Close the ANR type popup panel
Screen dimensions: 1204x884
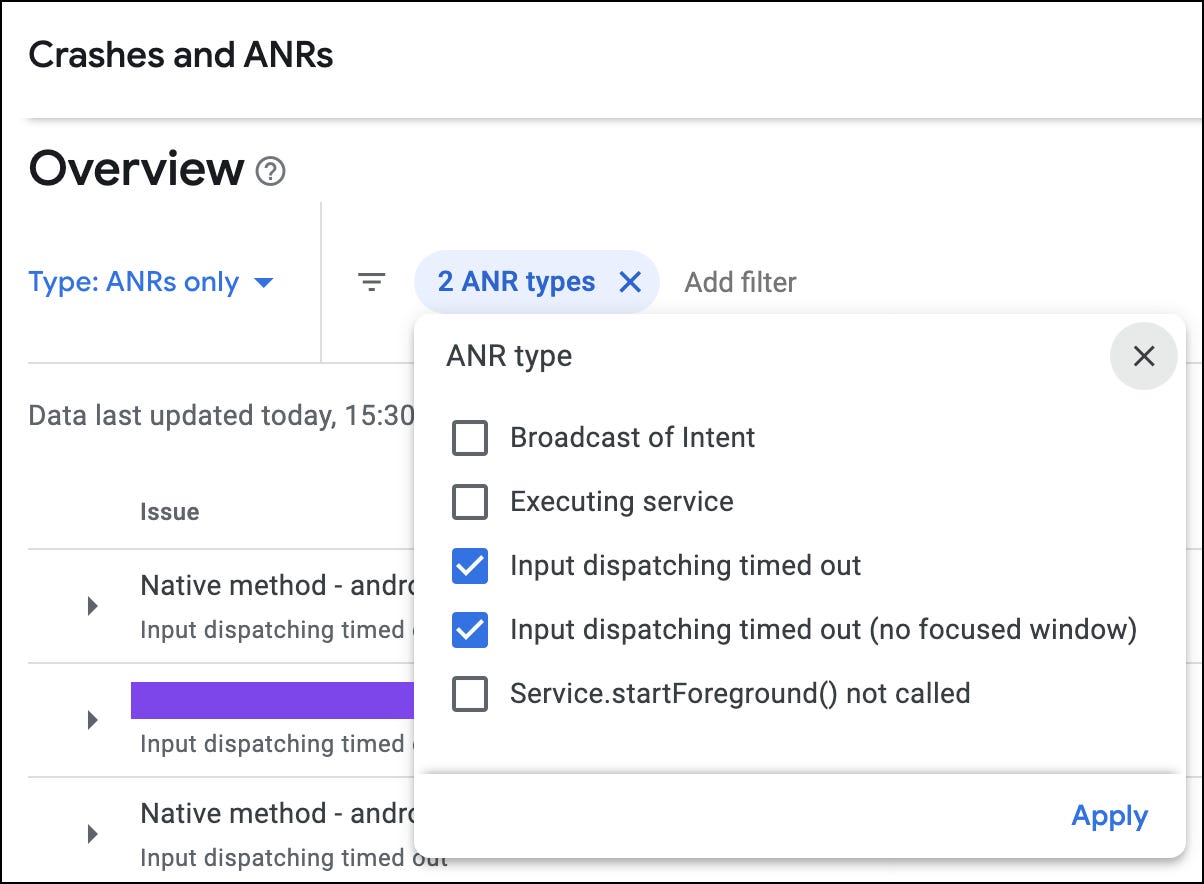1143,356
